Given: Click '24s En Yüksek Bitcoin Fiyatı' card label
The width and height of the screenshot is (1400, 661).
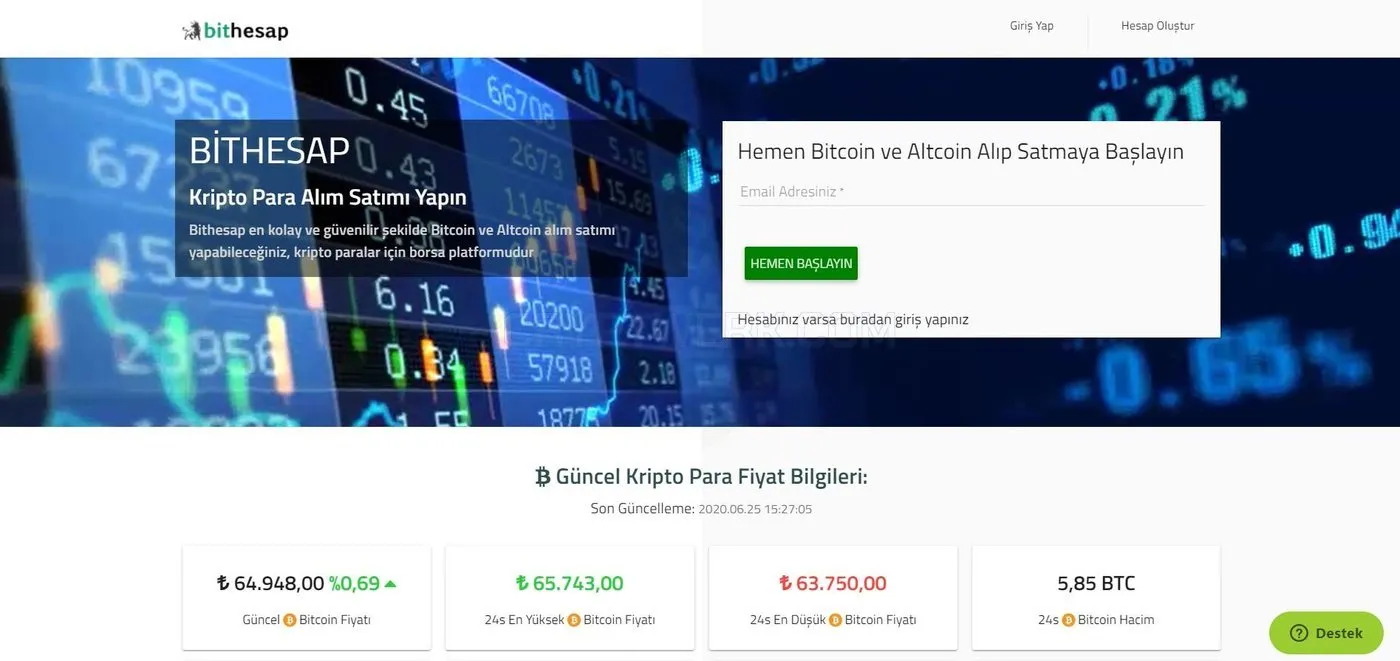Looking at the screenshot, I should click(570, 620).
